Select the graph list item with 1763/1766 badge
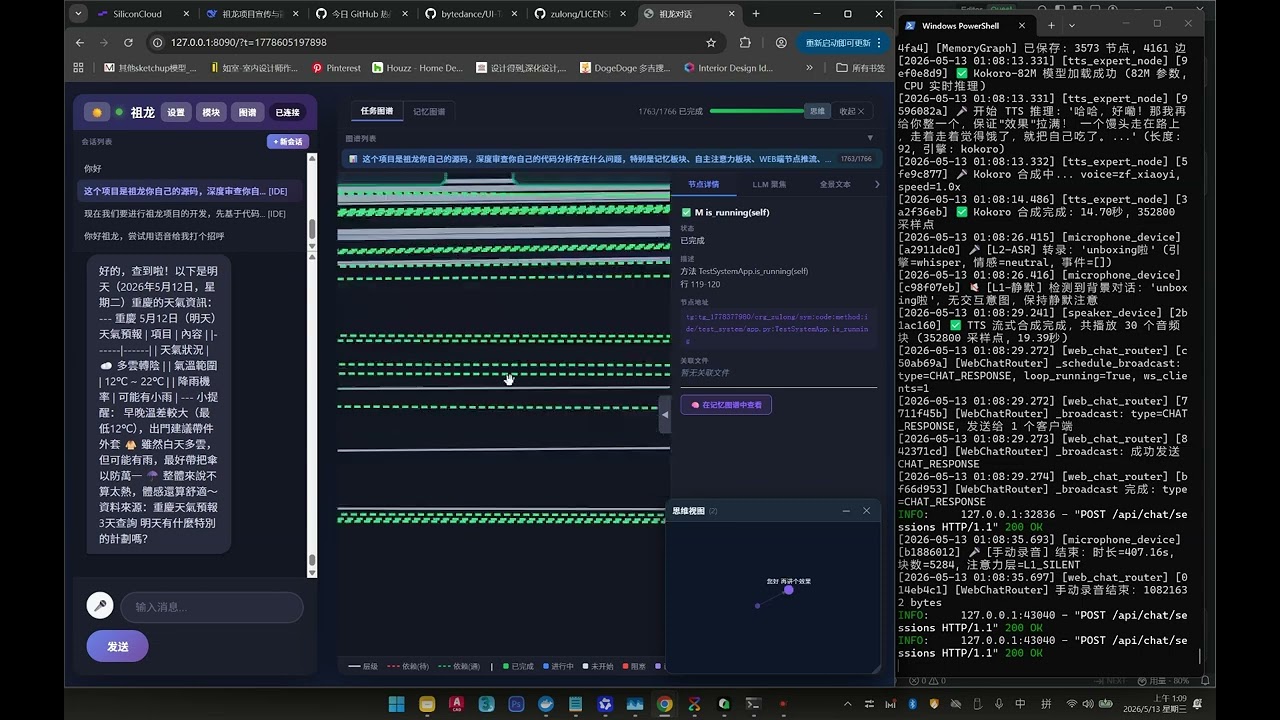Image resolution: width=1280 pixels, height=720 pixels. pyautogui.click(x=610, y=159)
